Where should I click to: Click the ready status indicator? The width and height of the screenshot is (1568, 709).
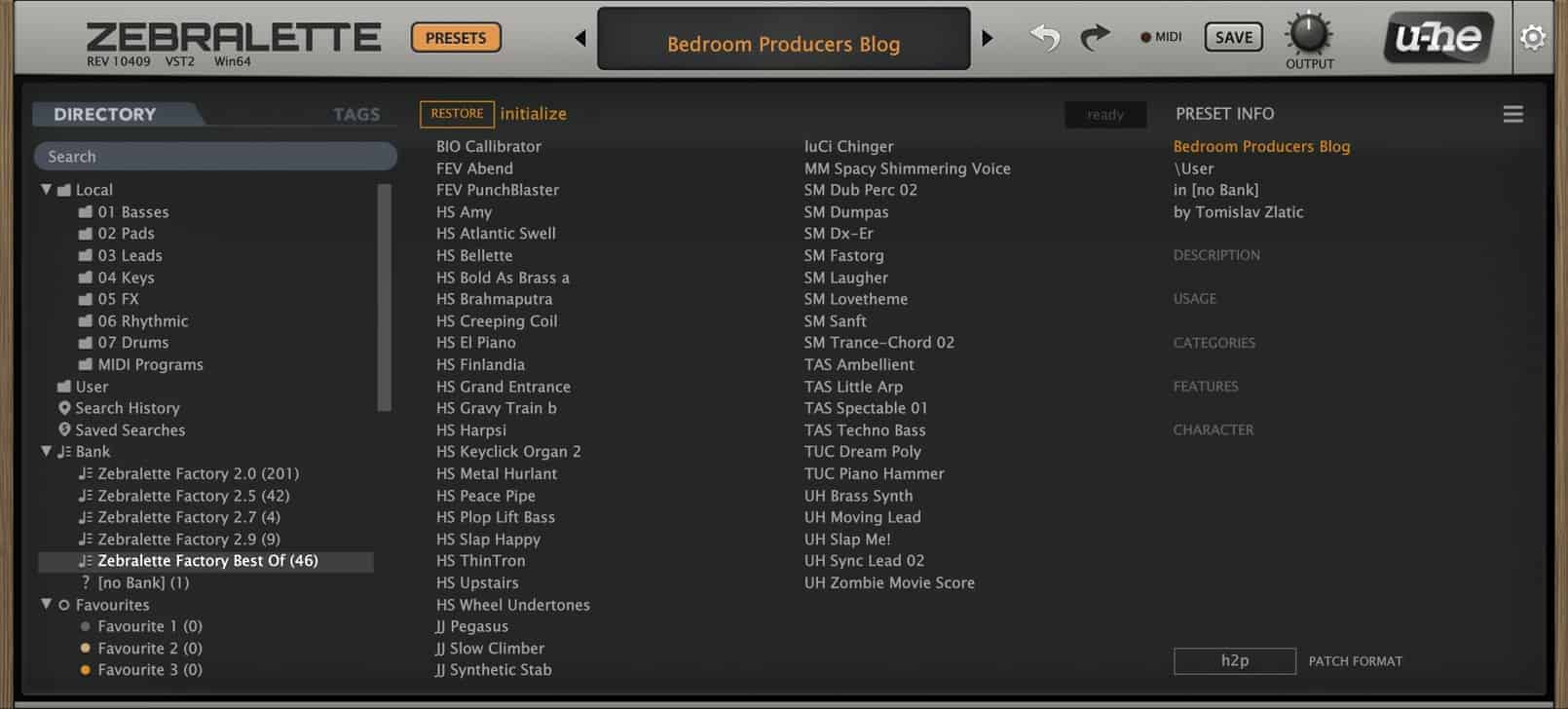pyautogui.click(x=1105, y=114)
